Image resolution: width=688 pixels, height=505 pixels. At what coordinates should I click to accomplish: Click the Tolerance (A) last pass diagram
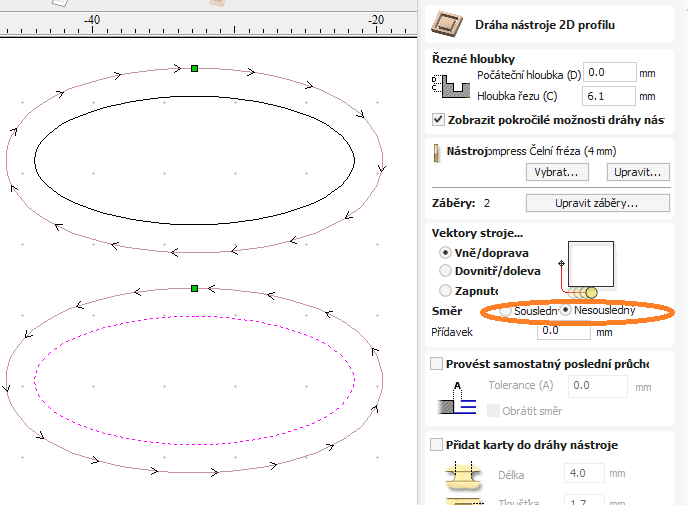455,398
